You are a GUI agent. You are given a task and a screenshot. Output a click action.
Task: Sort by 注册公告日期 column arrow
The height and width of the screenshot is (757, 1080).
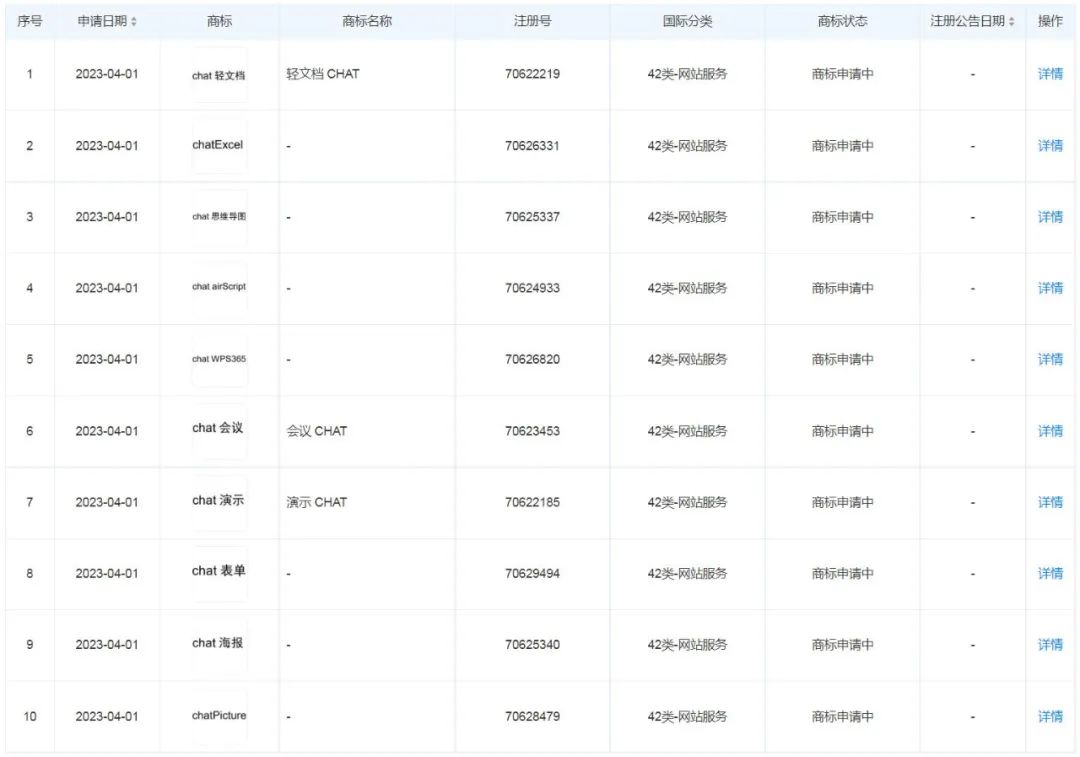click(1011, 21)
